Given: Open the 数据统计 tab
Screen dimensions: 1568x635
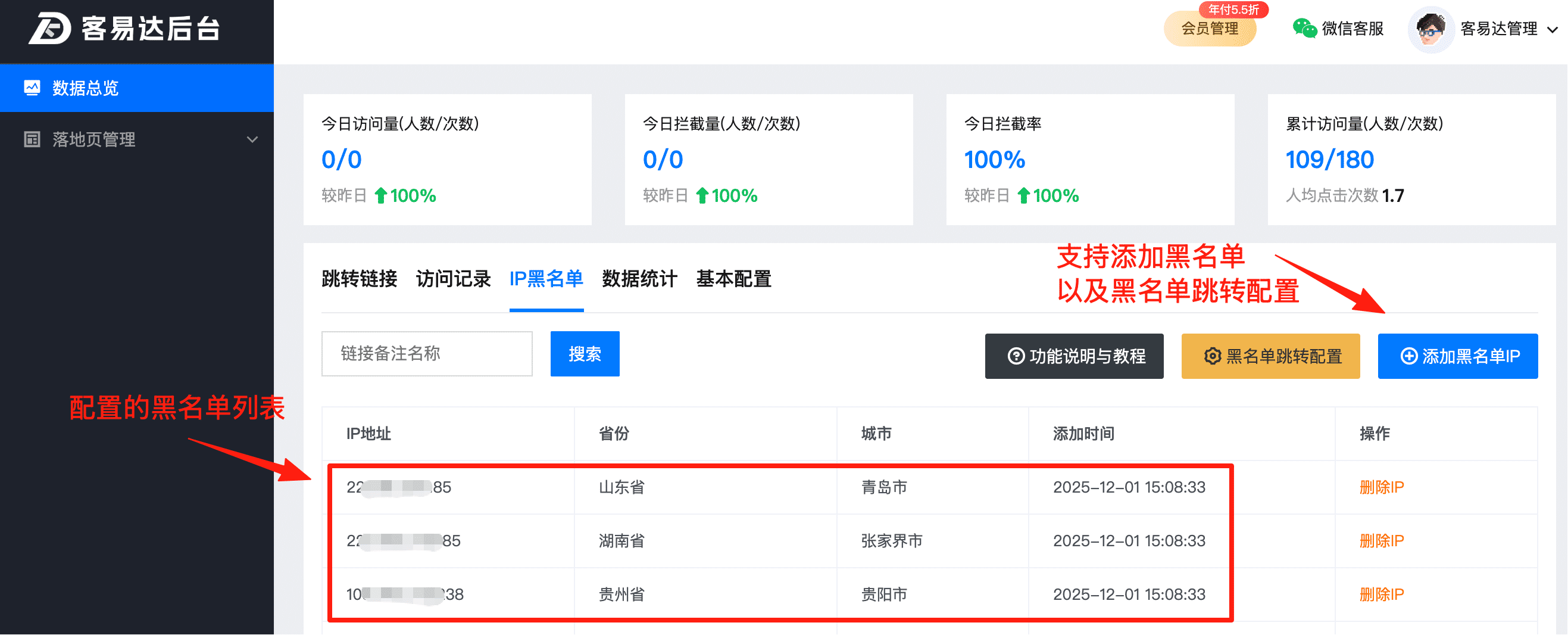Looking at the screenshot, I should (639, 279).
